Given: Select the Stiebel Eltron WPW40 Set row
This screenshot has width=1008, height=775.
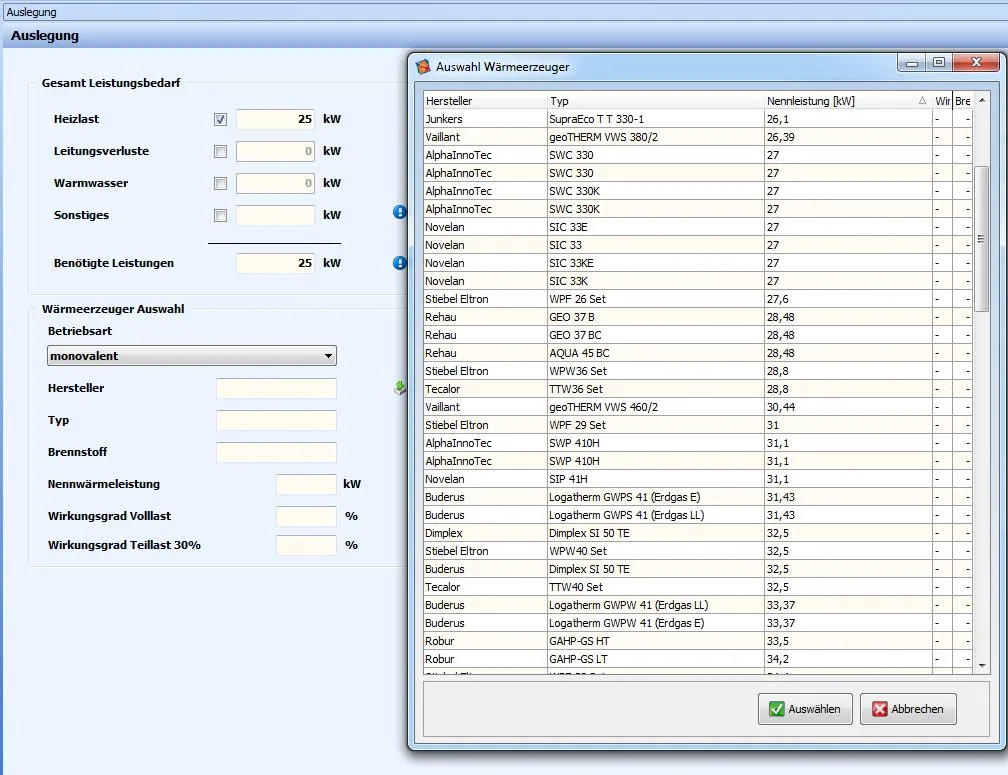Looking at the screenshot, I should tap(698, 551).
